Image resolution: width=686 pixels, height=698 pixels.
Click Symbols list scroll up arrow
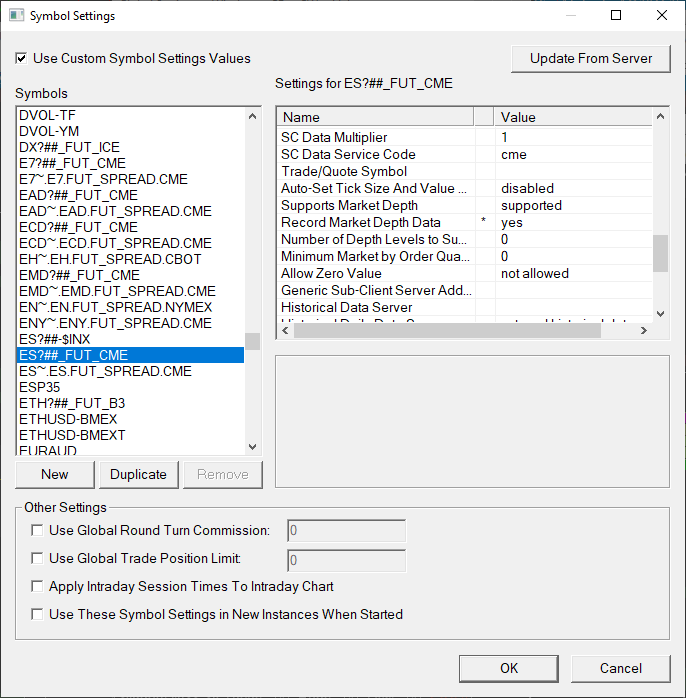coord(252,117)
